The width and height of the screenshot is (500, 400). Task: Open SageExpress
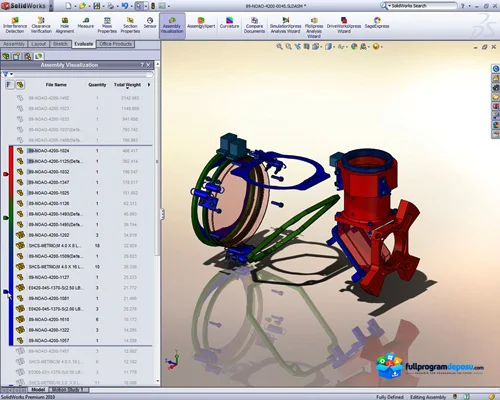point(377,23)
